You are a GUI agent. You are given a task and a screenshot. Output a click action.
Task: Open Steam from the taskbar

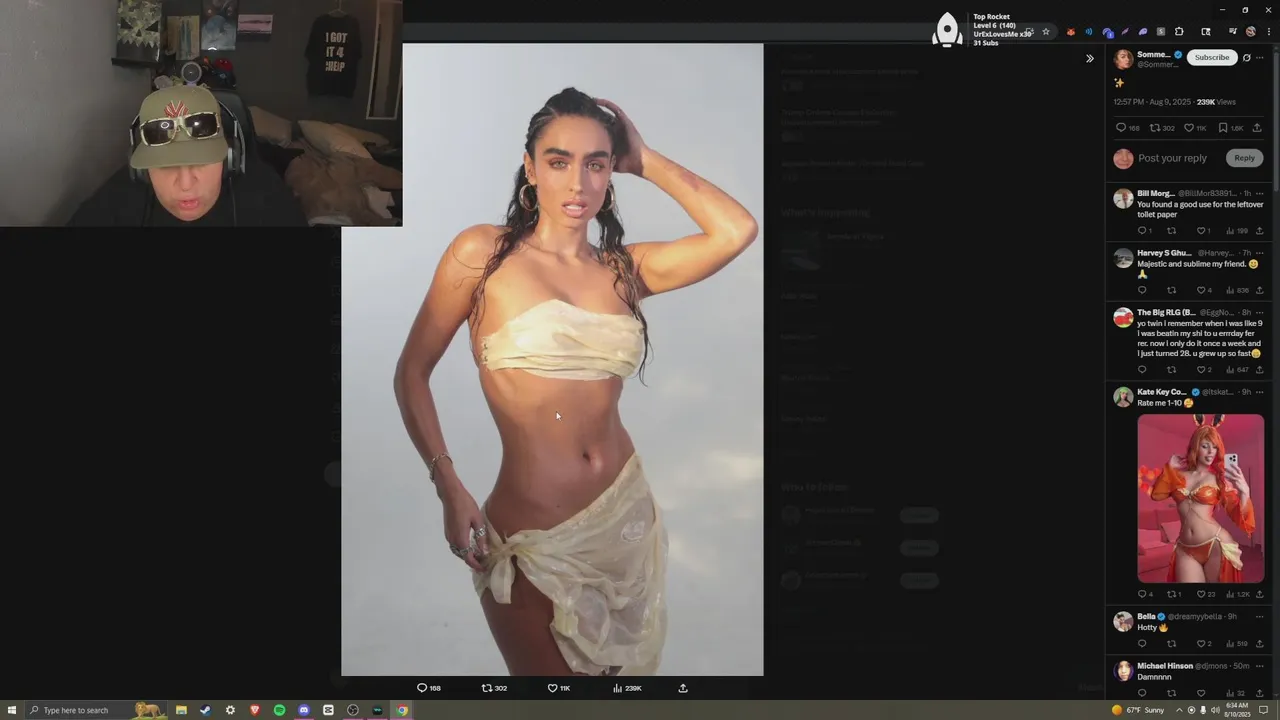[x=205, y=710]
